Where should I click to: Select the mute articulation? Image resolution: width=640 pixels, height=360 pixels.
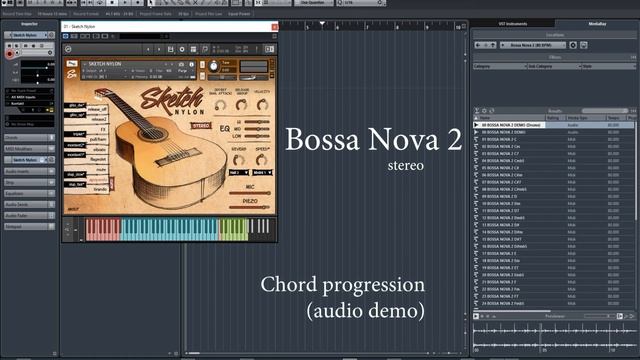(100, 170)
